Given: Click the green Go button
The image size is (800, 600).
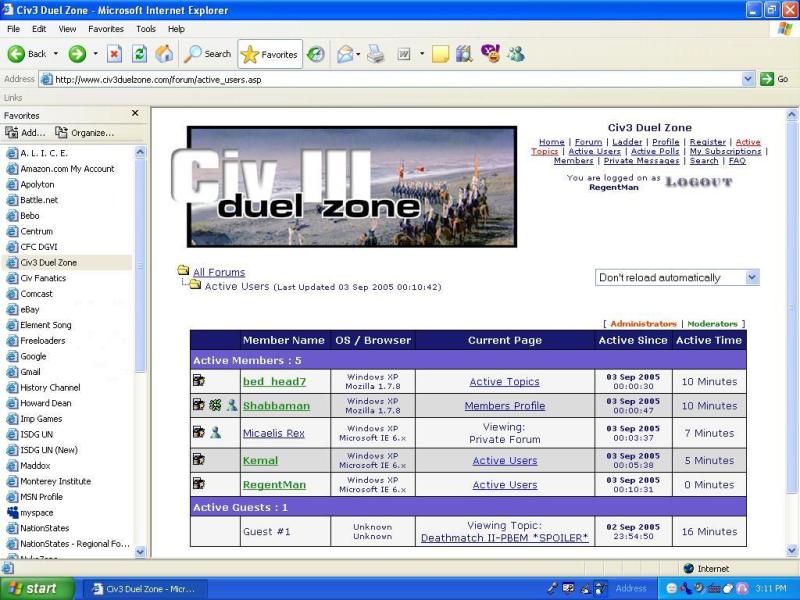Looking at the screenshot, I should [x=774, y=79].
